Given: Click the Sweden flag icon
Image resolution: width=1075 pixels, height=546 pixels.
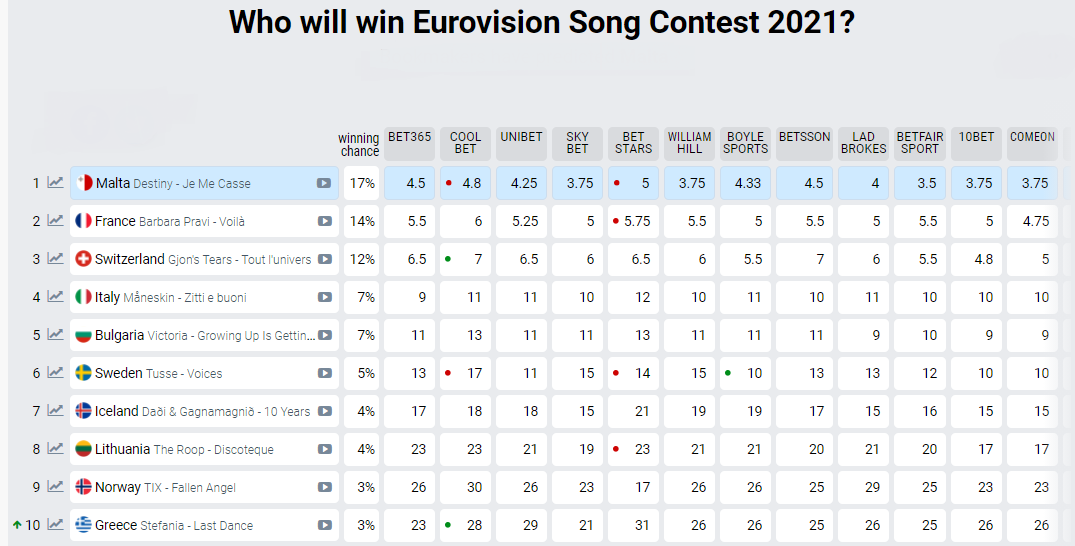Looking at the screenshot, I should (84, 373).
